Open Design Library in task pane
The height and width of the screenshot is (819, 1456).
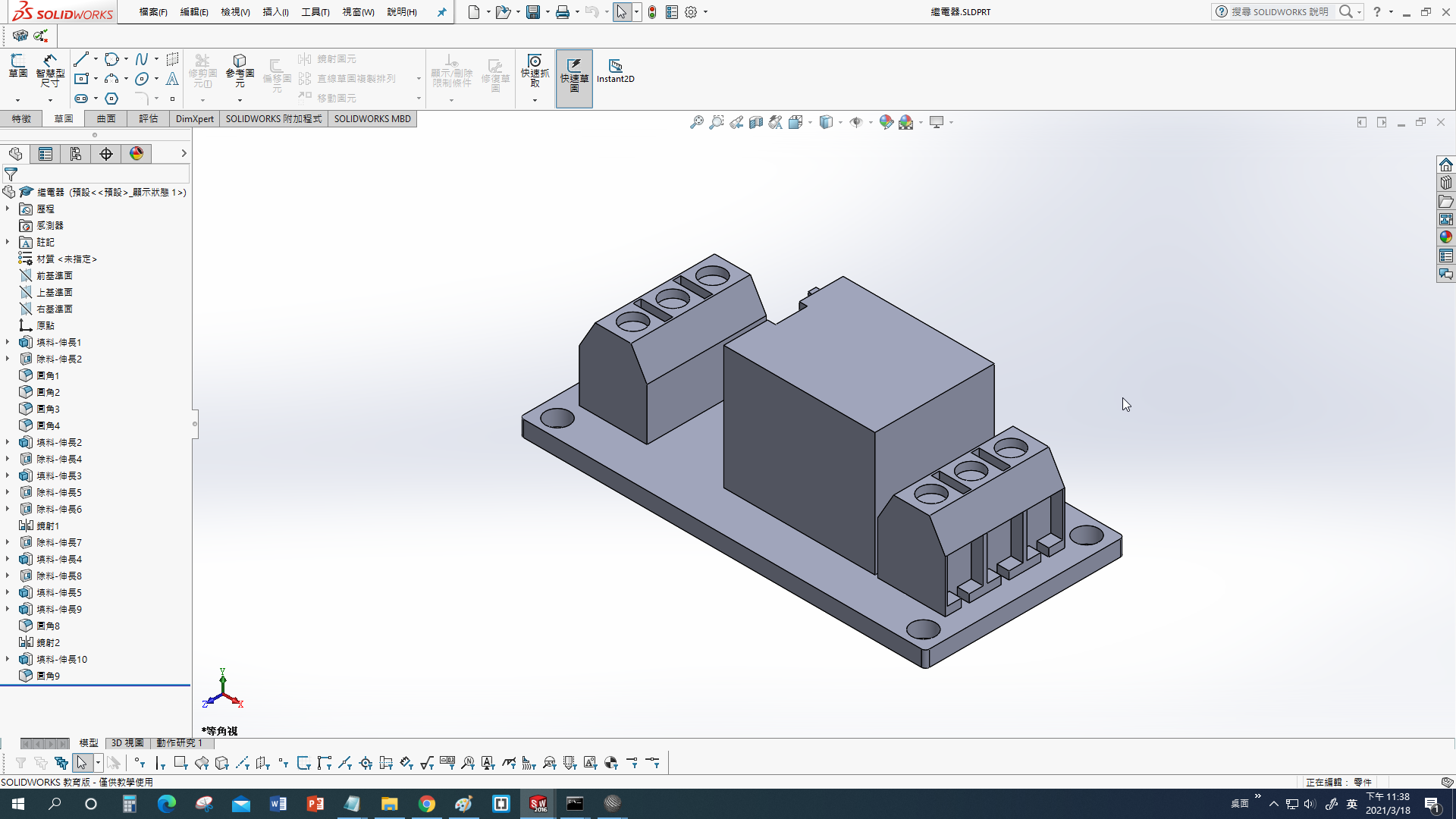point(1446,183)
